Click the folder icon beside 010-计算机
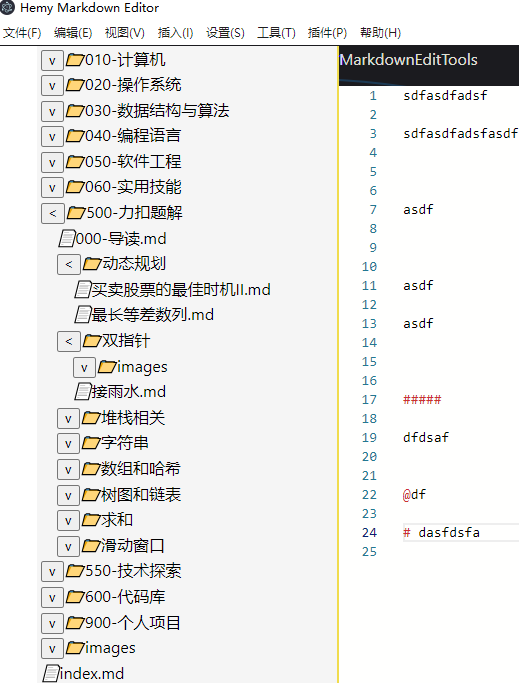519x683 pixels. click(x=75, y=60)
